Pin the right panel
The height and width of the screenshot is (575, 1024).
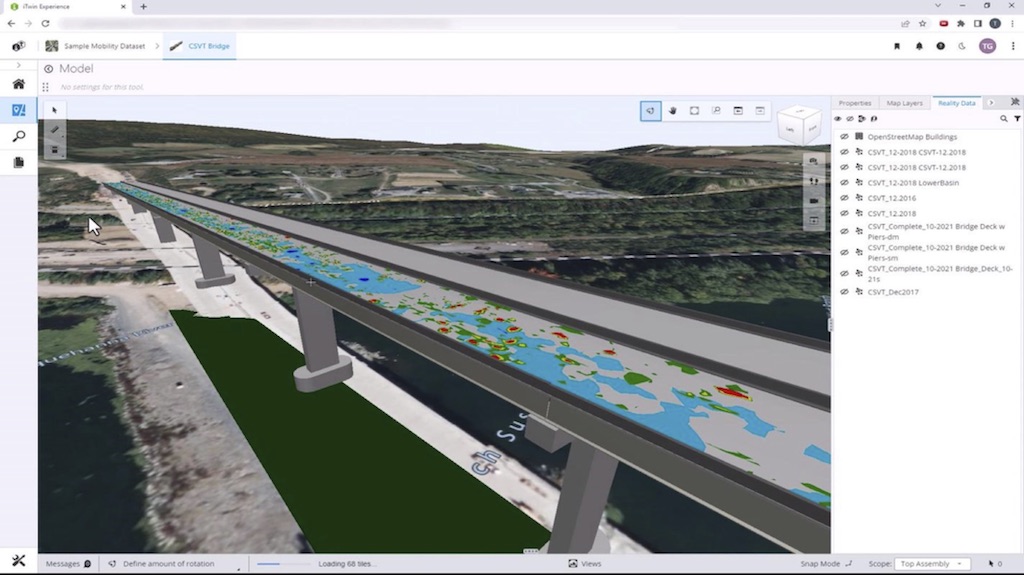pyautogui.click(x=1015, y=103)
